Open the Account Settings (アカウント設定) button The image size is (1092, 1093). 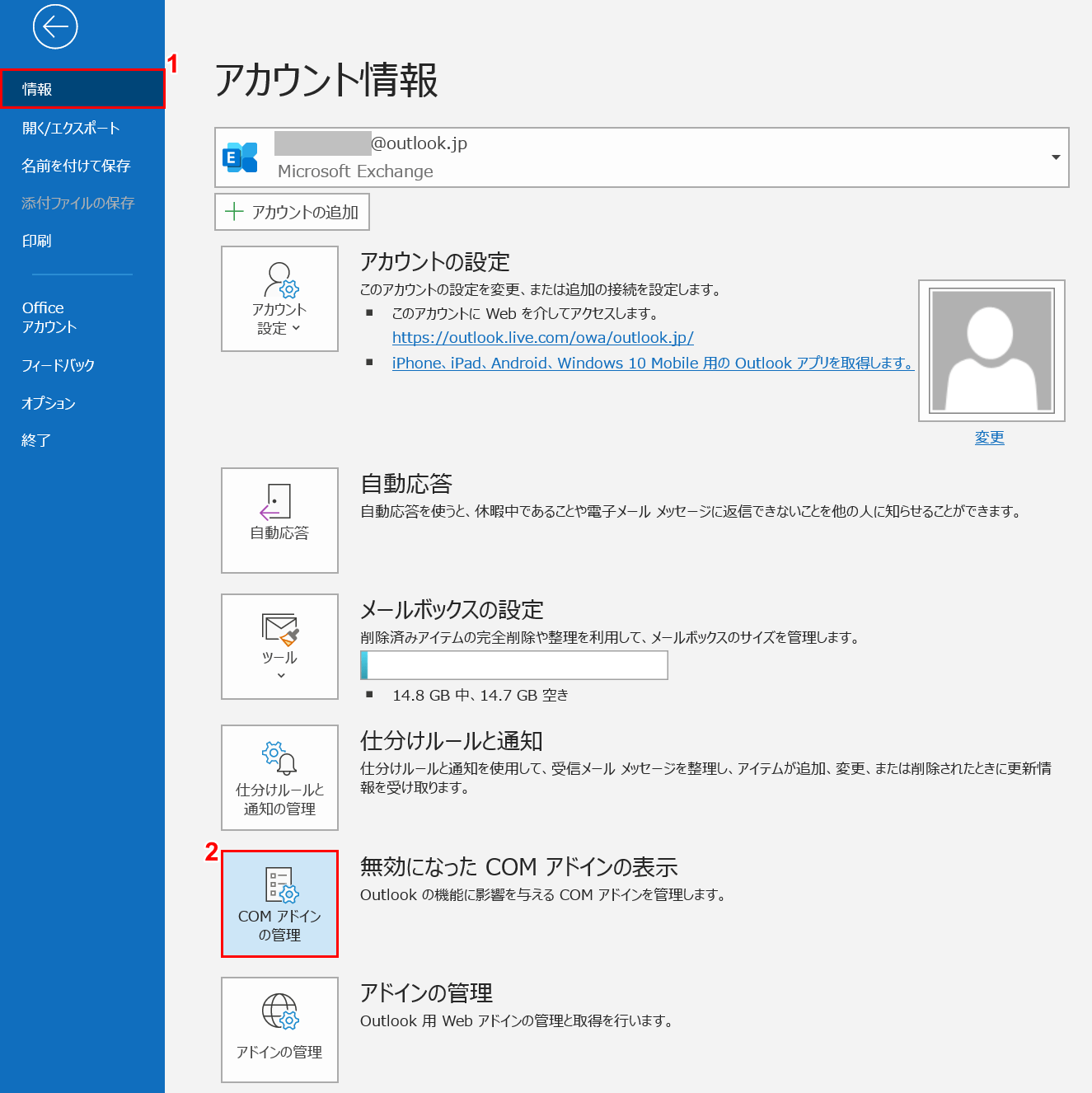[x=279, y=298]
